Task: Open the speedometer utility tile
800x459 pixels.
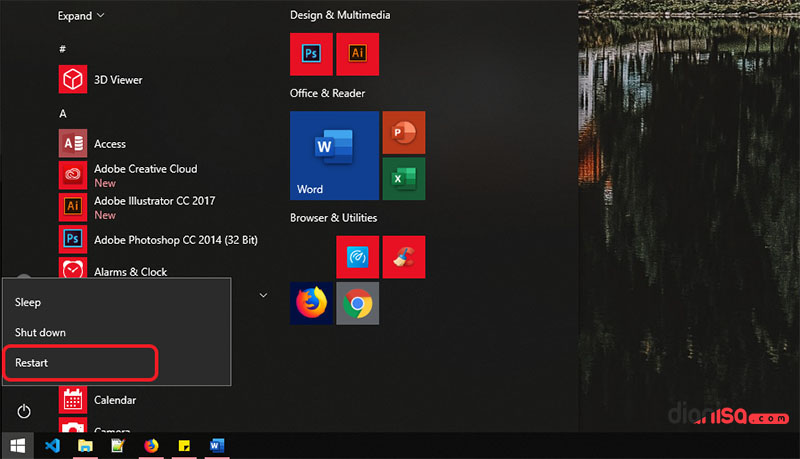Action: (357, 257)
